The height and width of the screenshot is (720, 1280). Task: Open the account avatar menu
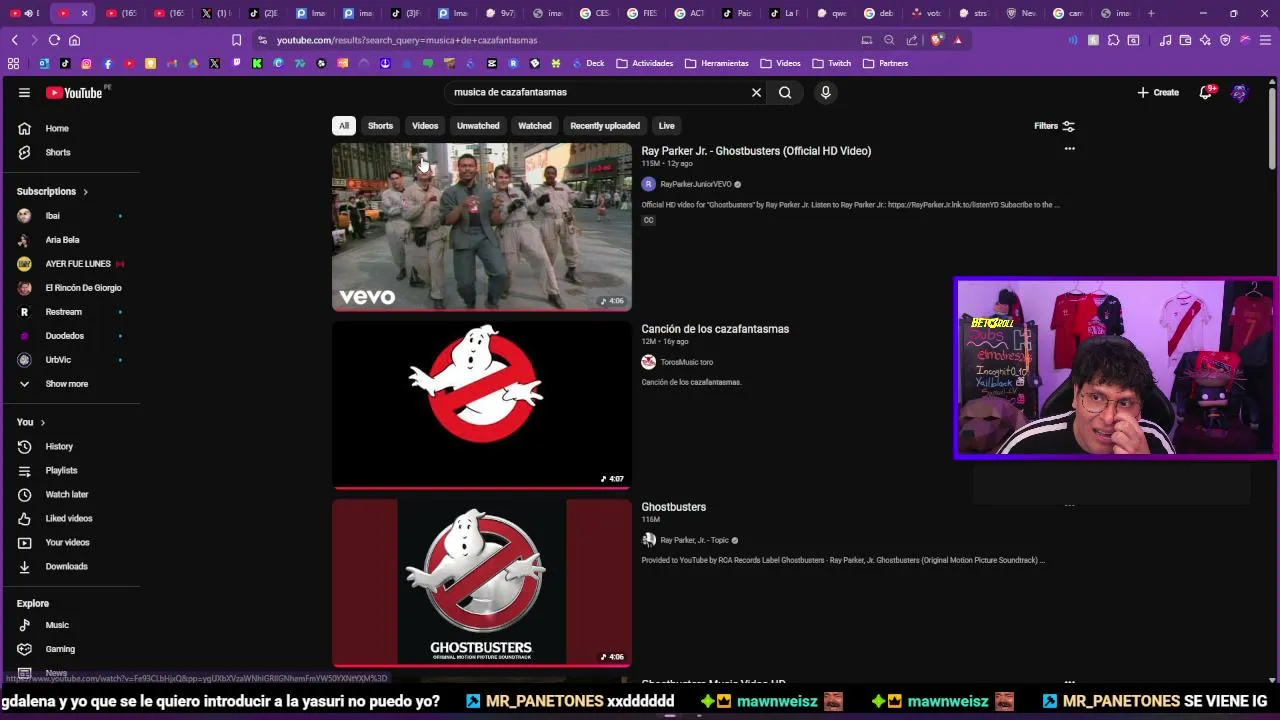pyautogui.click(x=1240, y=92)
